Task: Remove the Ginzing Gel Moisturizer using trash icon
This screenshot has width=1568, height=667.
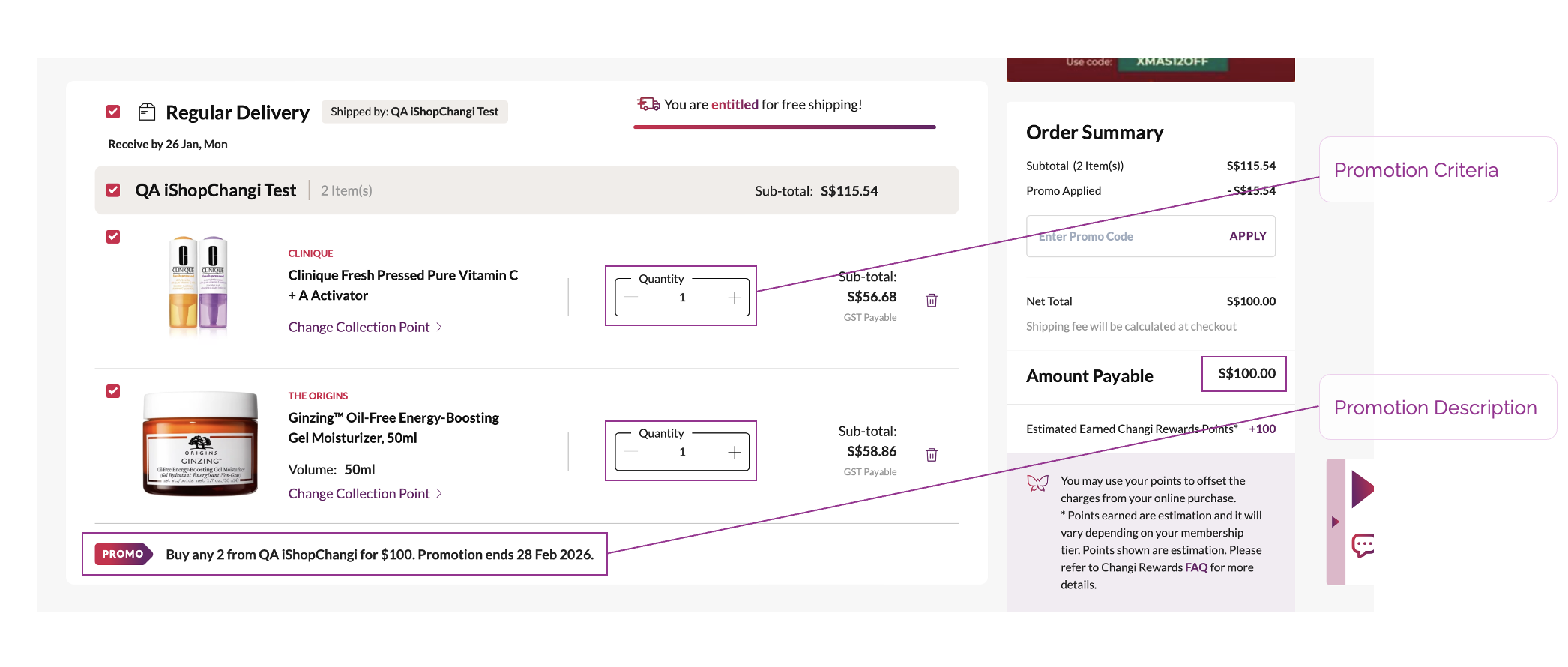Action: [932, 455]
